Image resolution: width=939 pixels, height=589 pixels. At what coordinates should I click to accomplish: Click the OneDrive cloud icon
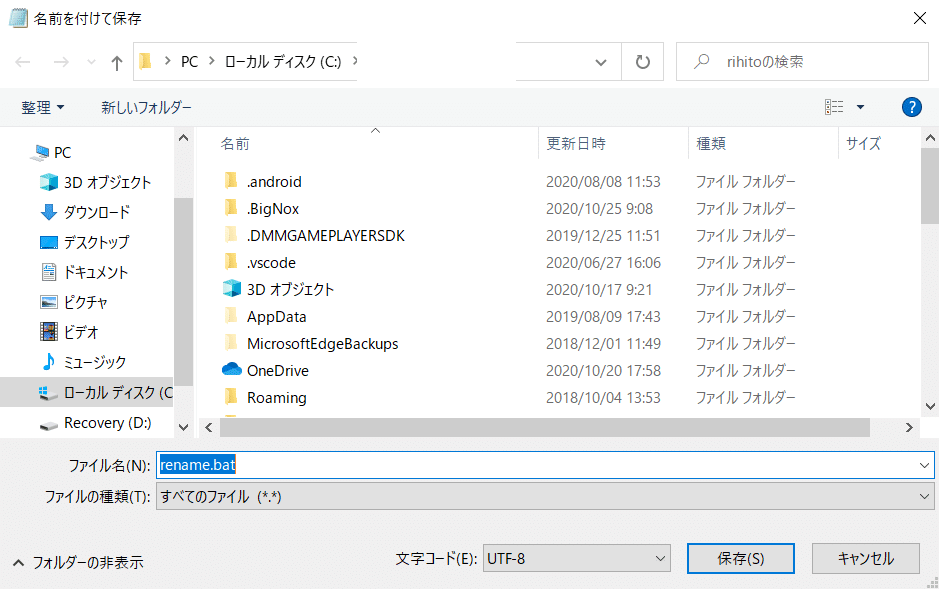[232, 370]
